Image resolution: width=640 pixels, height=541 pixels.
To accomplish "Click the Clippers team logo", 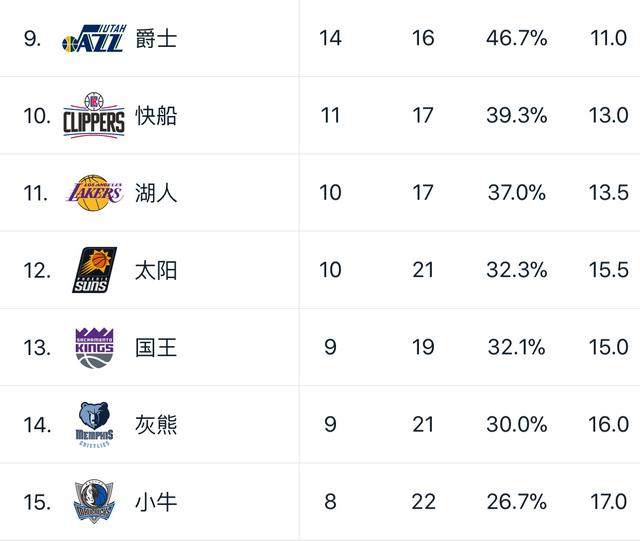I will click(x=94, y=115).
